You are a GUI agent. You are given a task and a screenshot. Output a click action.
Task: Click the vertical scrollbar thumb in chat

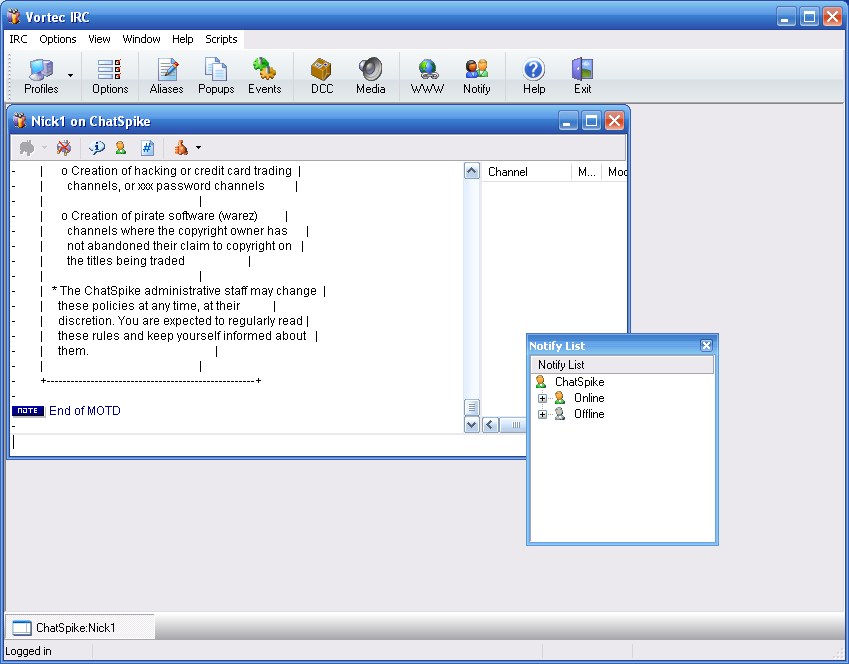472,407
